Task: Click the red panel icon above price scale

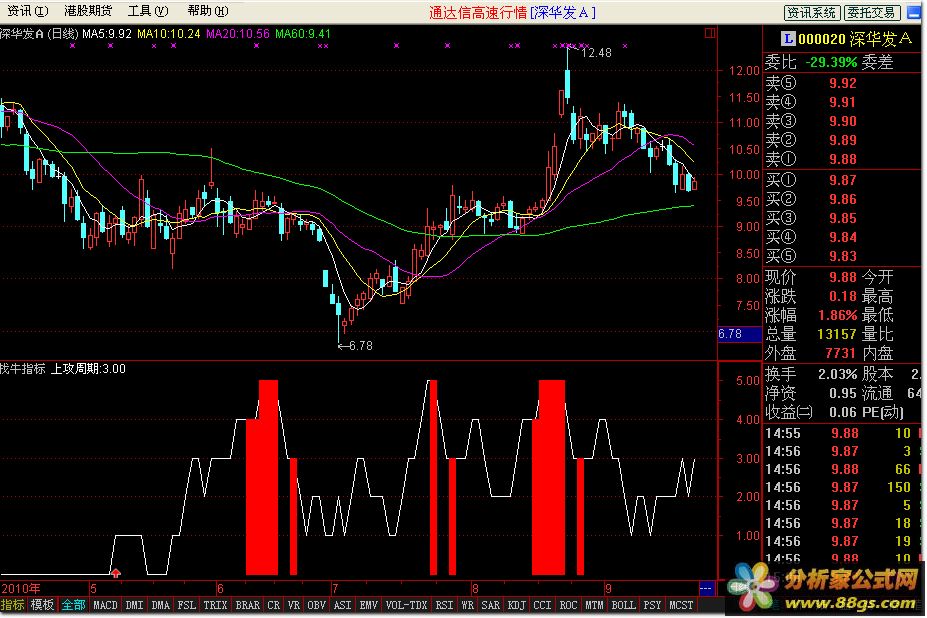Action: [710, 33]
